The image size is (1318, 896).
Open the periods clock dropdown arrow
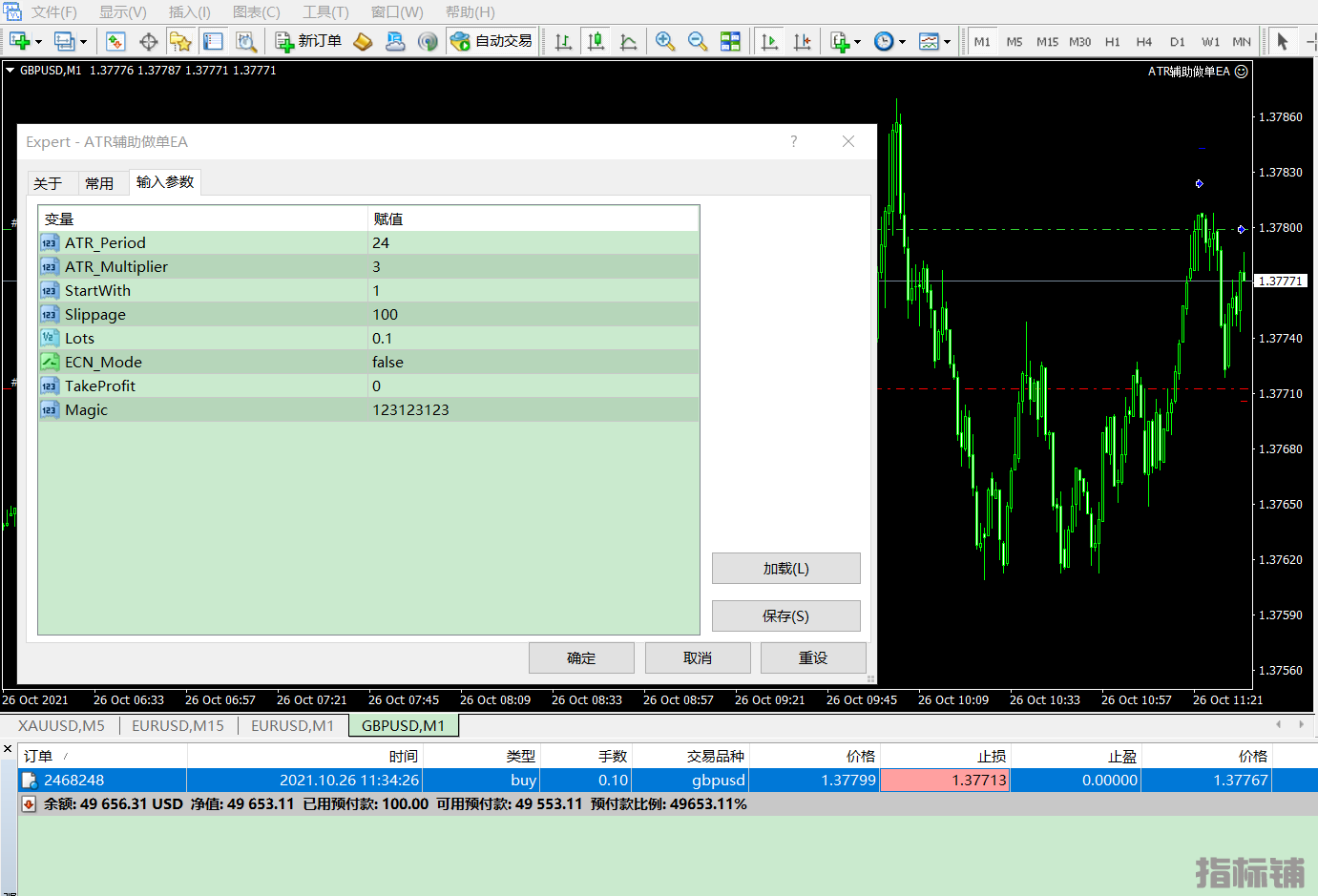[902, 42]
